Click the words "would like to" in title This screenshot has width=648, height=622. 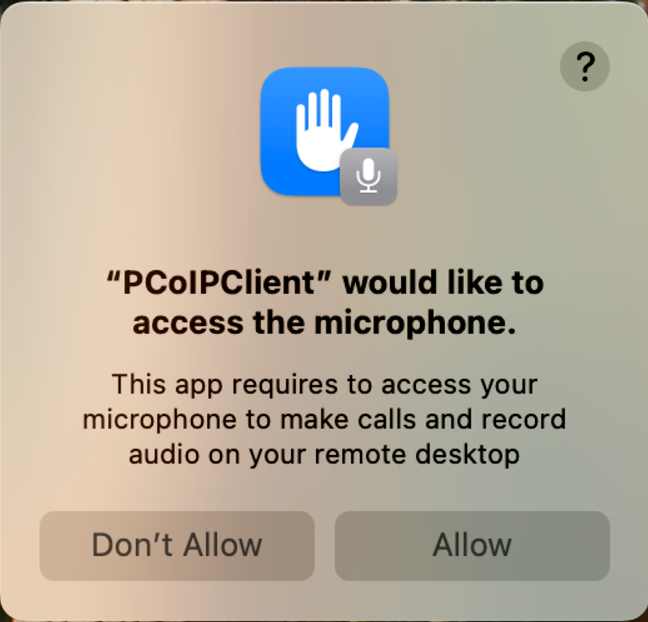443,283
